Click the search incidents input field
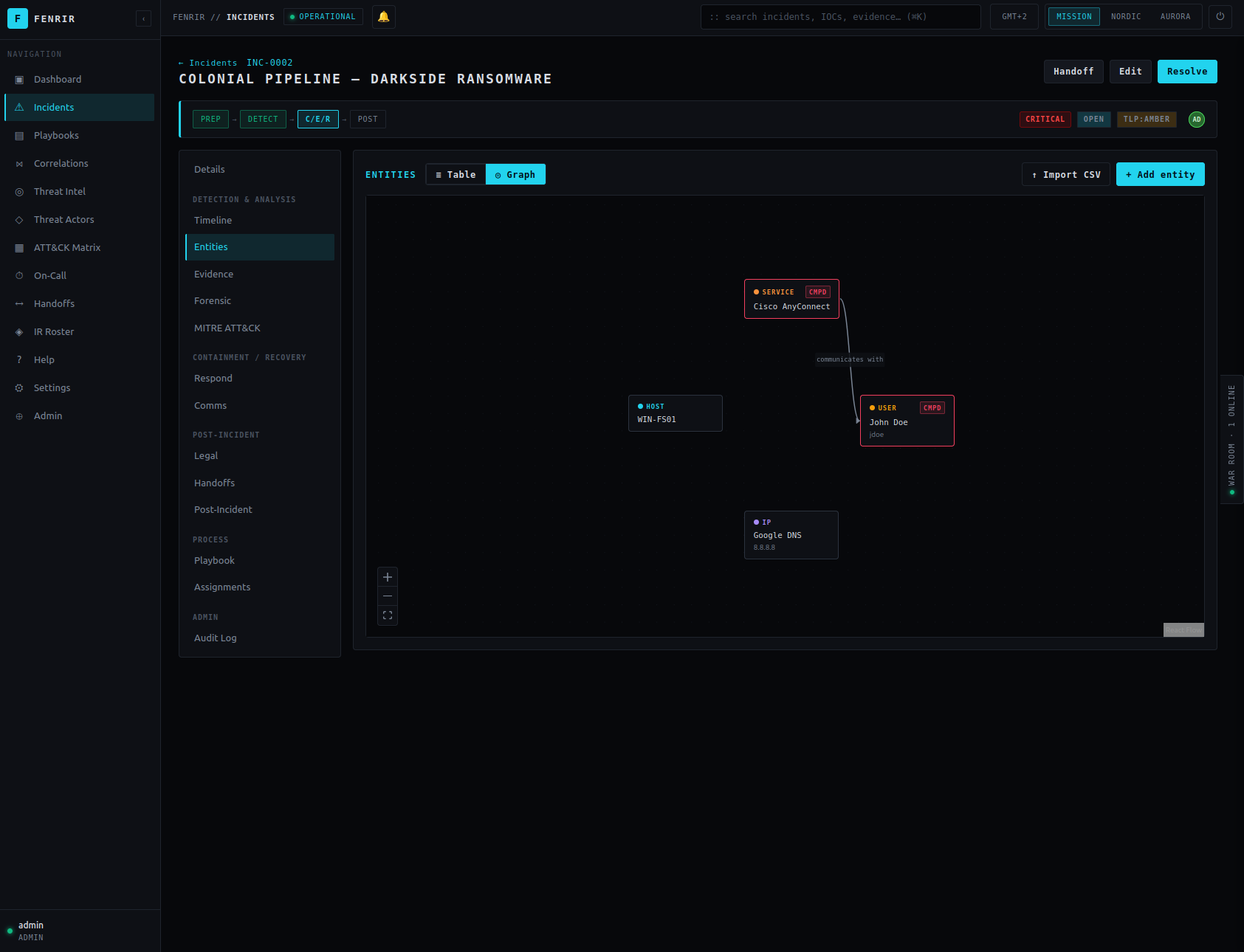1244x952 pixels. point(841,17)
